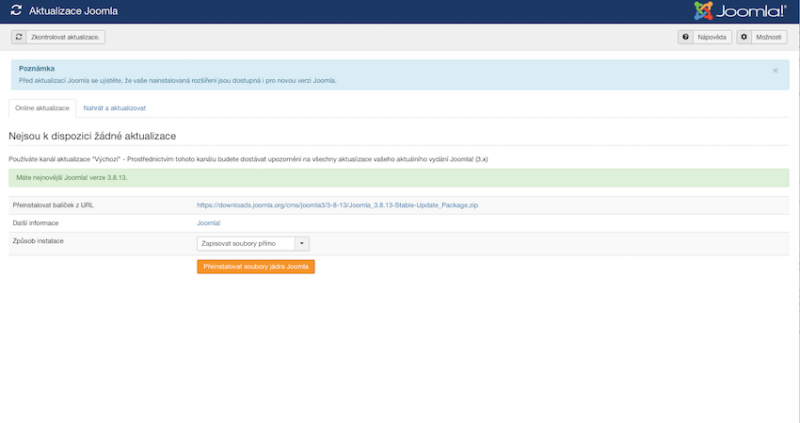800x423 pixels.
Task: Click the dropdown arrow of Způsob instalace
Action: point(302,243)
